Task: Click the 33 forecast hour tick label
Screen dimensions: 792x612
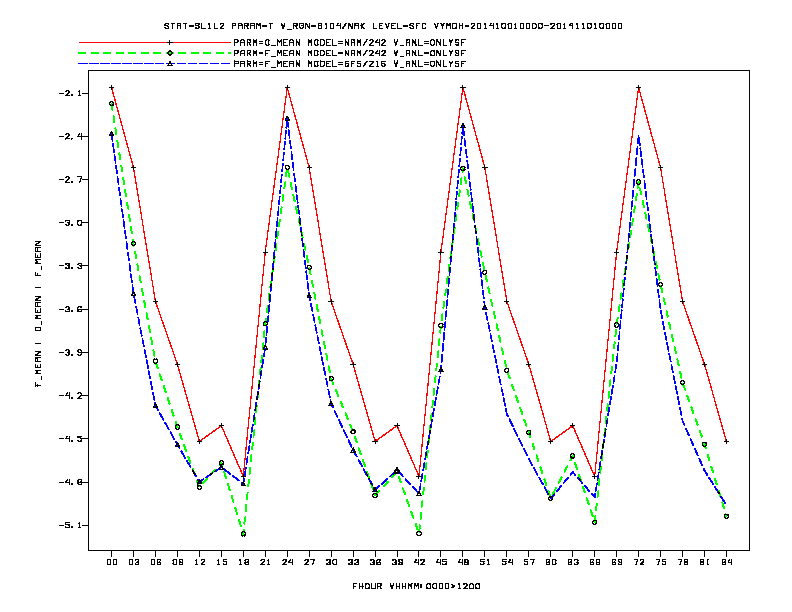Action: point(353,562)
